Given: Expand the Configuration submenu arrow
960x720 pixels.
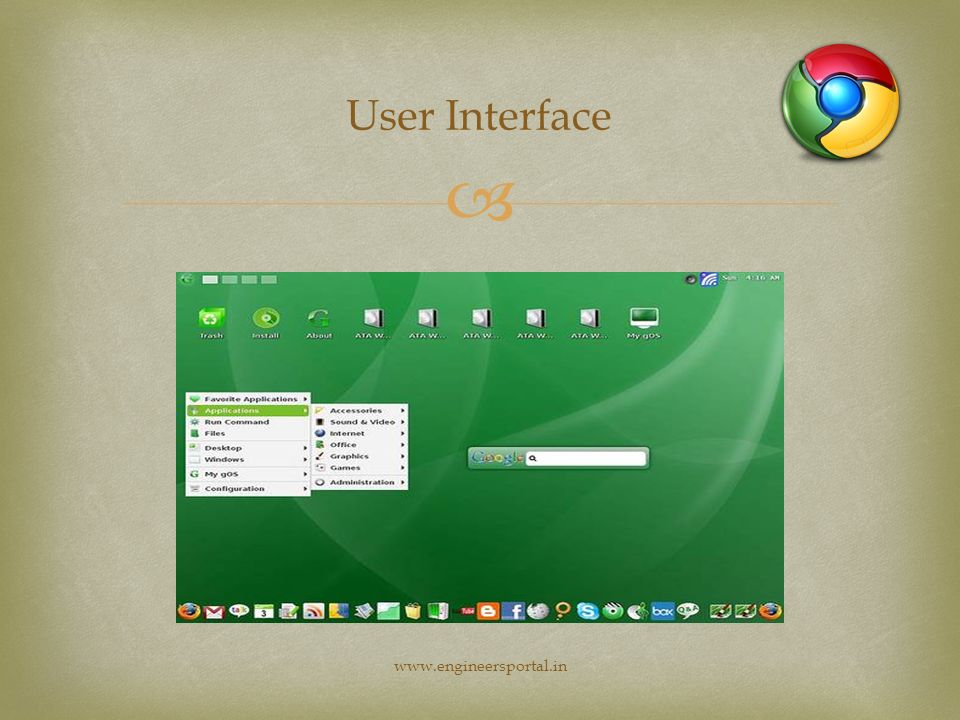Looking at the screenshot, I should click(x=305, y=489).
